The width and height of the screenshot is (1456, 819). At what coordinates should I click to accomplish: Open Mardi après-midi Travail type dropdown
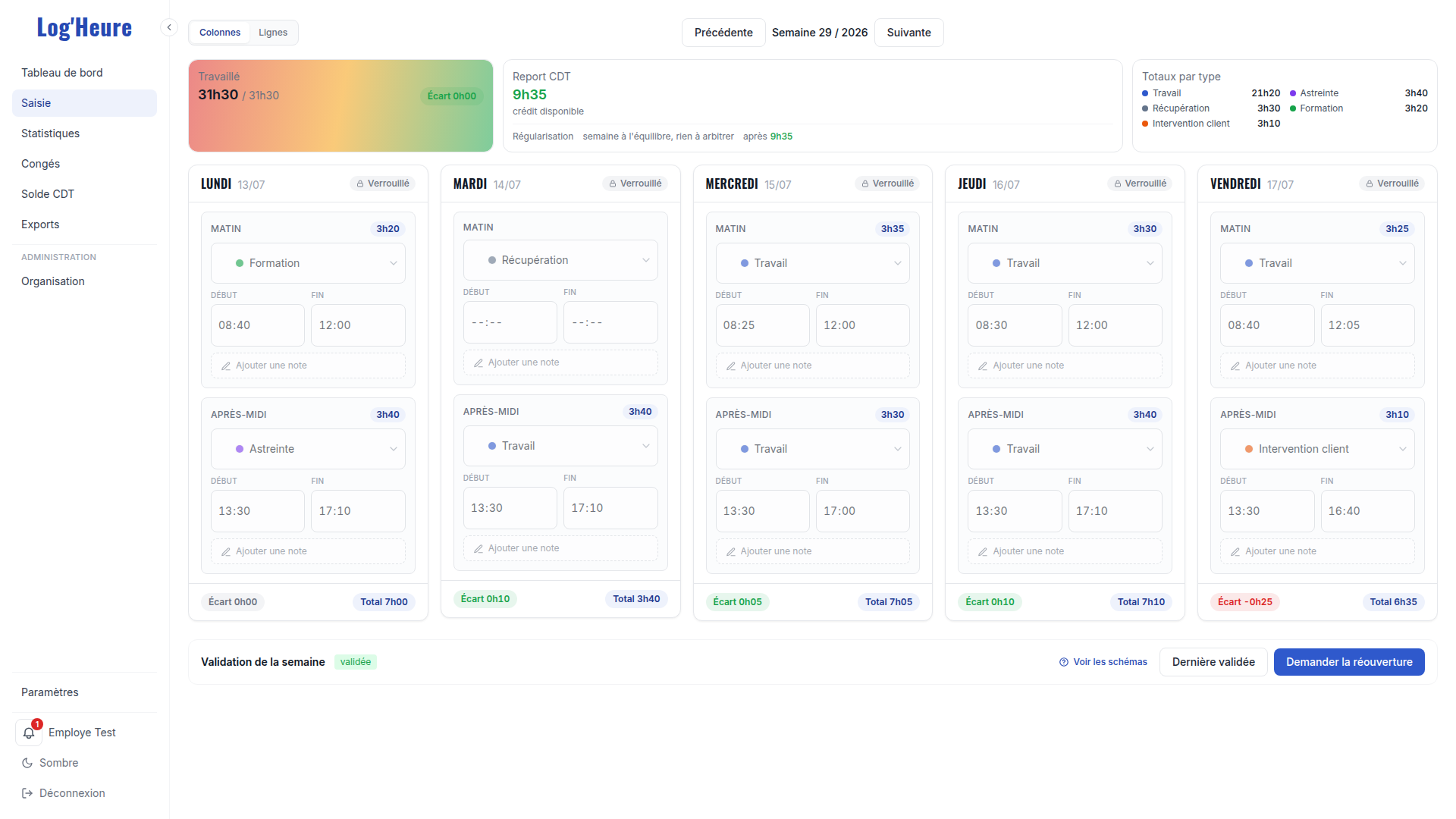[x=560, y=446]
